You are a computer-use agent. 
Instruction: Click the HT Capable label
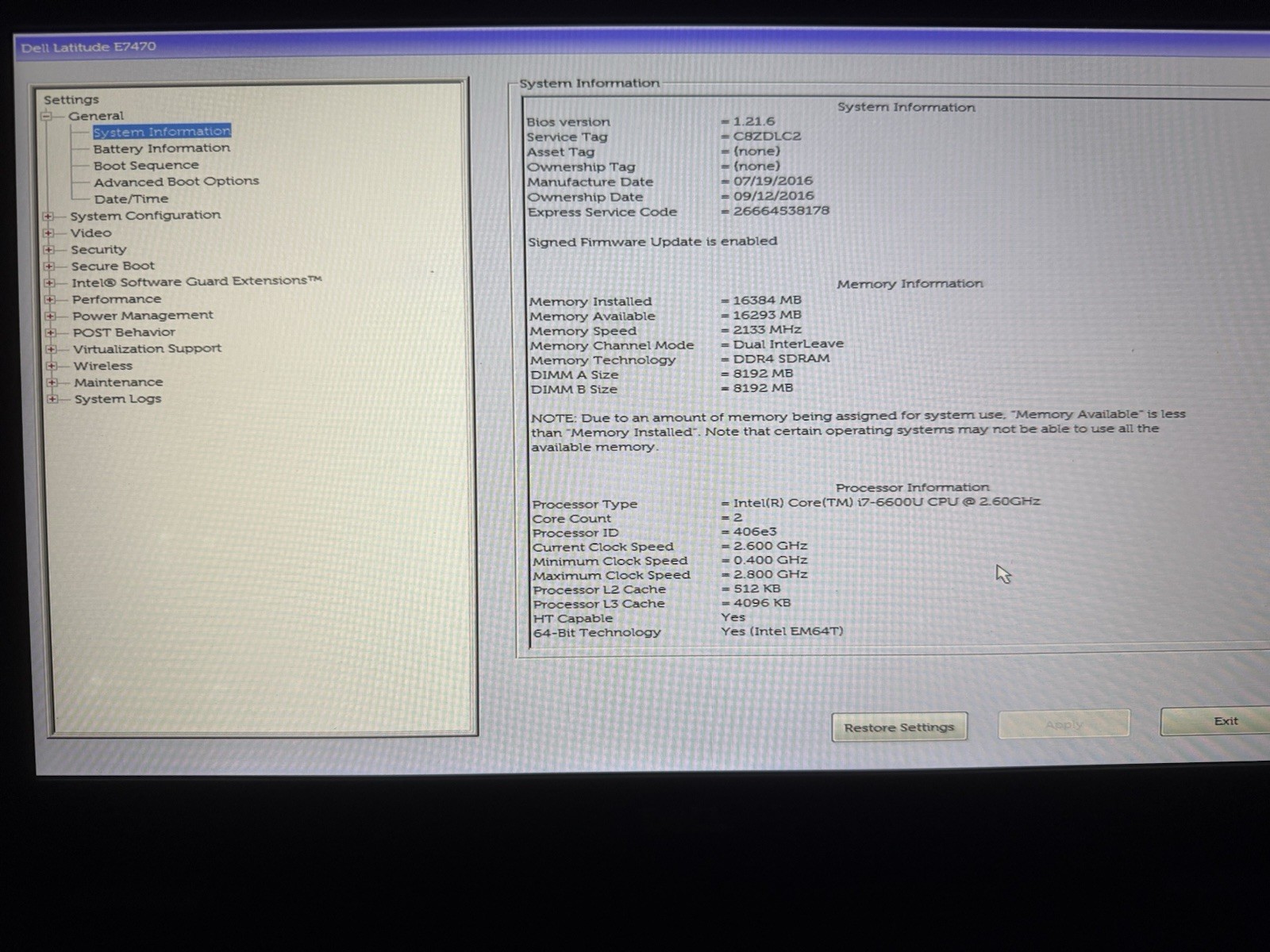(573, 618)
